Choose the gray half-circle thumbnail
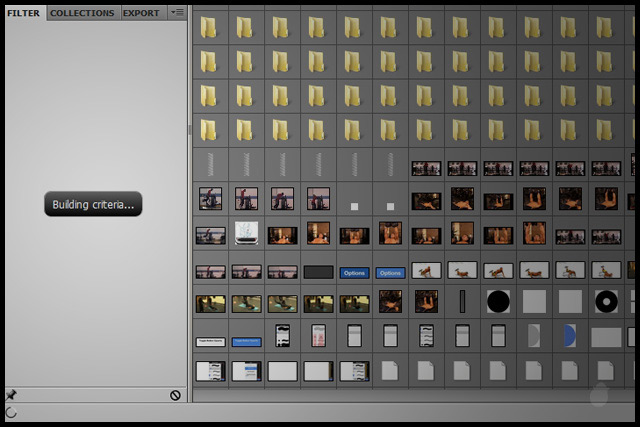 pos(533,335)
